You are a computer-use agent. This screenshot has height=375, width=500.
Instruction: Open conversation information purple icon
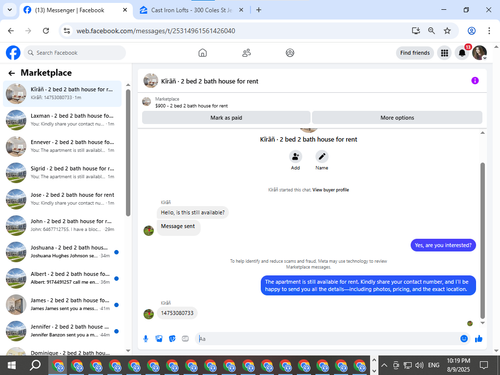[x=475, y=81]
